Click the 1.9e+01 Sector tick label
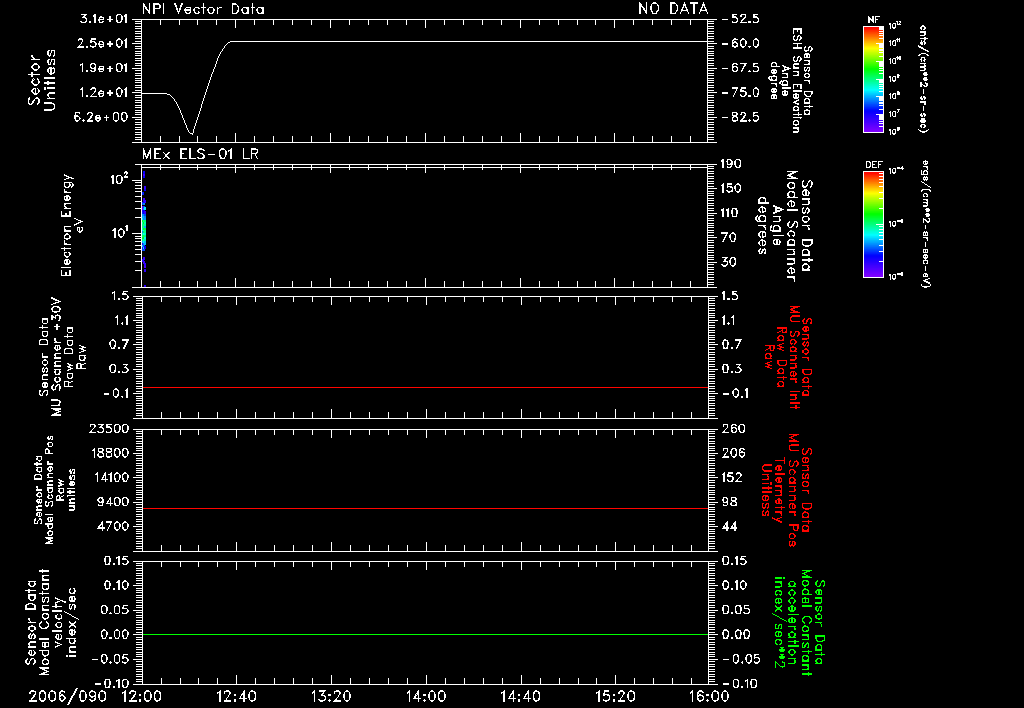Viewport: 1024px width, 708px height. 104,68
